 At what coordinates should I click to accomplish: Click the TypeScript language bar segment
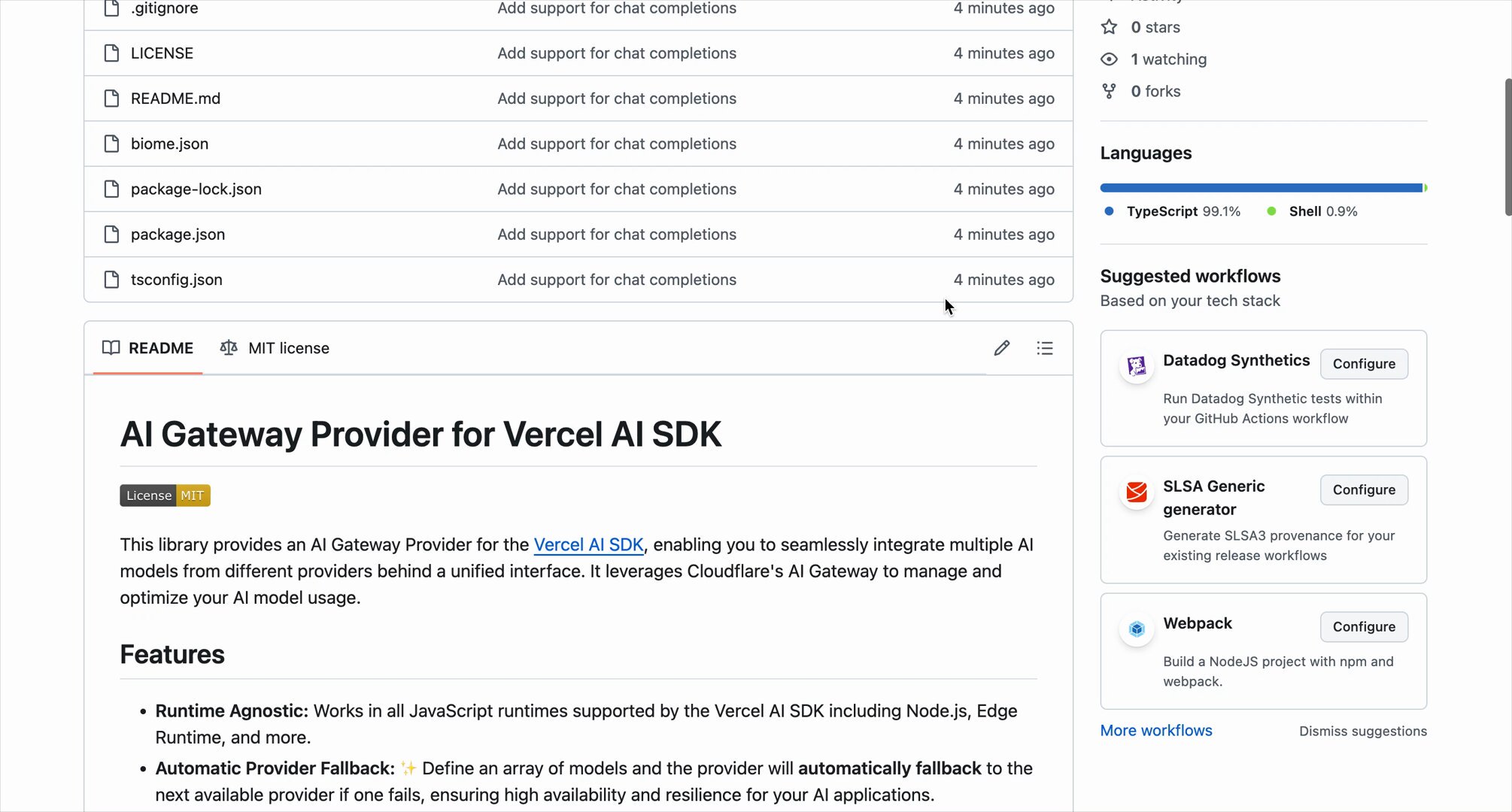click(1260, 188)
